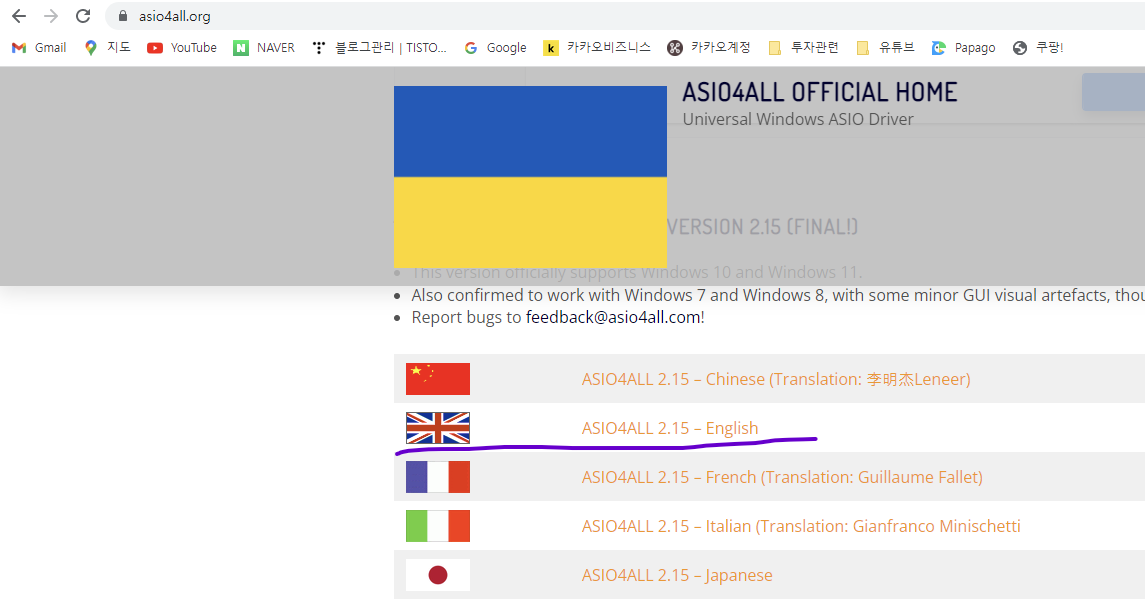The width and height of the screenshot is (1145, 603).
Task: Click the French flag icon
Action: click(438, 477)
